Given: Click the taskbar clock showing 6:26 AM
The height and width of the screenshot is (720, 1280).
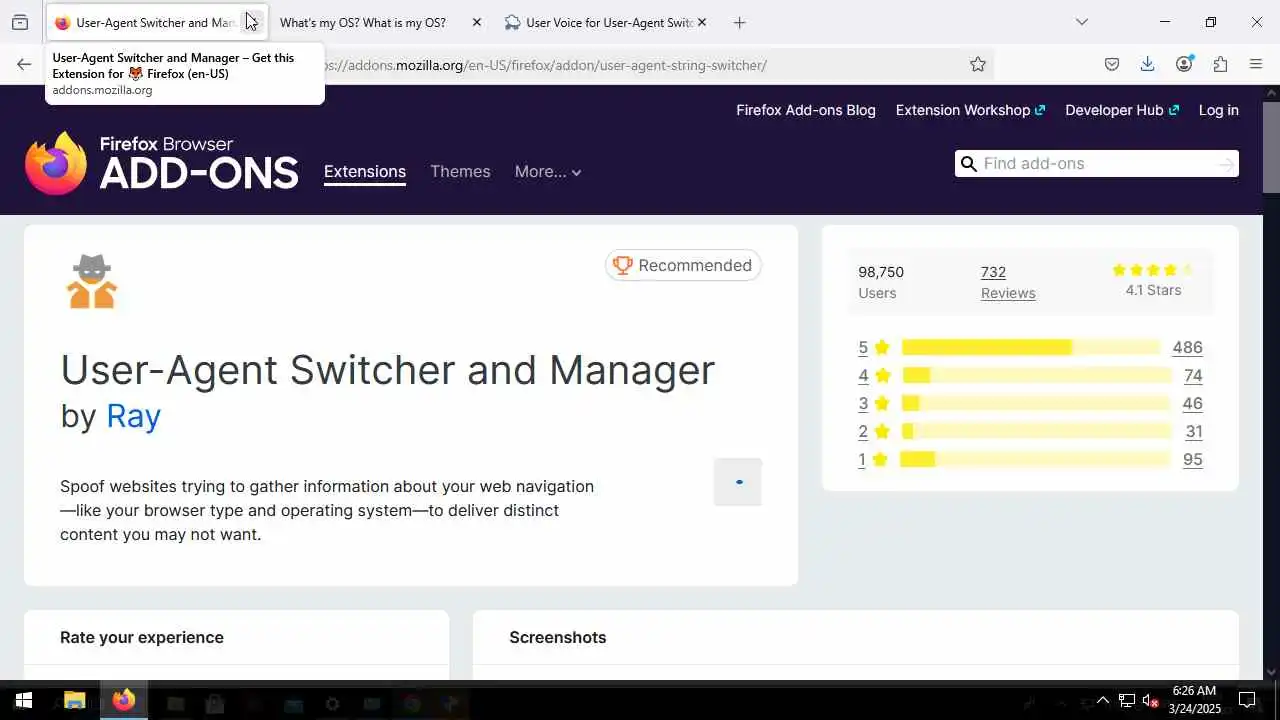Looking at the screenshot, I should pos(1194,700).
